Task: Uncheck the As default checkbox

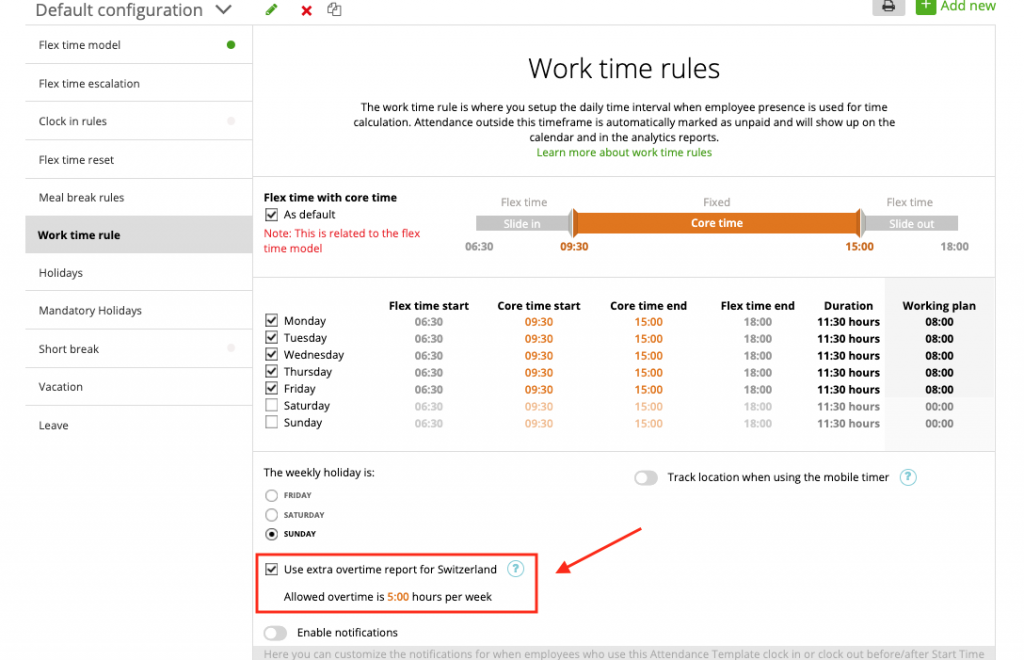Action: pos(271,215)
